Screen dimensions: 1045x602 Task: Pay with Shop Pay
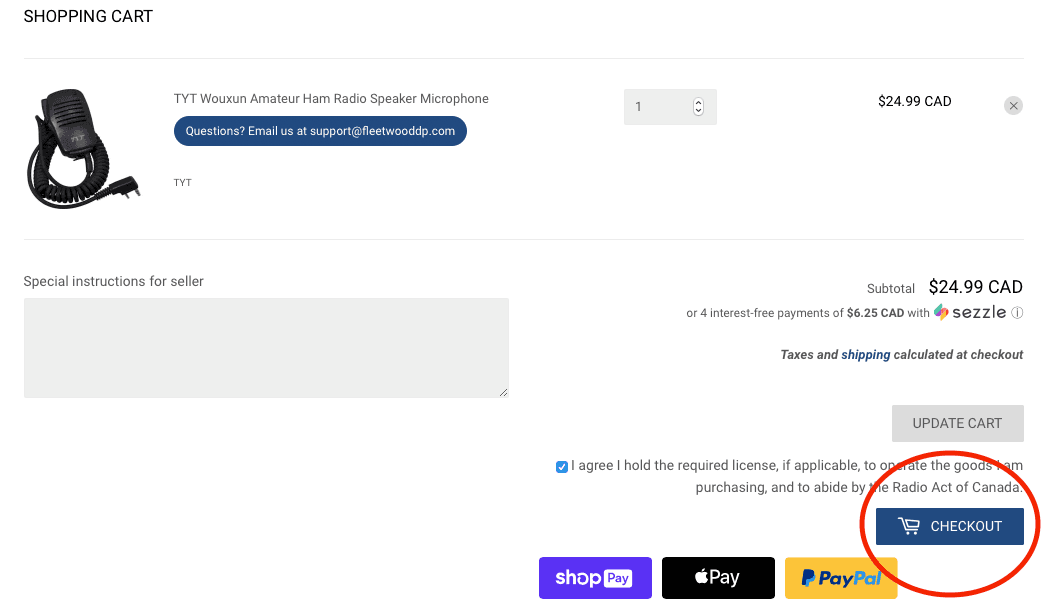pyautogui.click(x=595, y=578)
